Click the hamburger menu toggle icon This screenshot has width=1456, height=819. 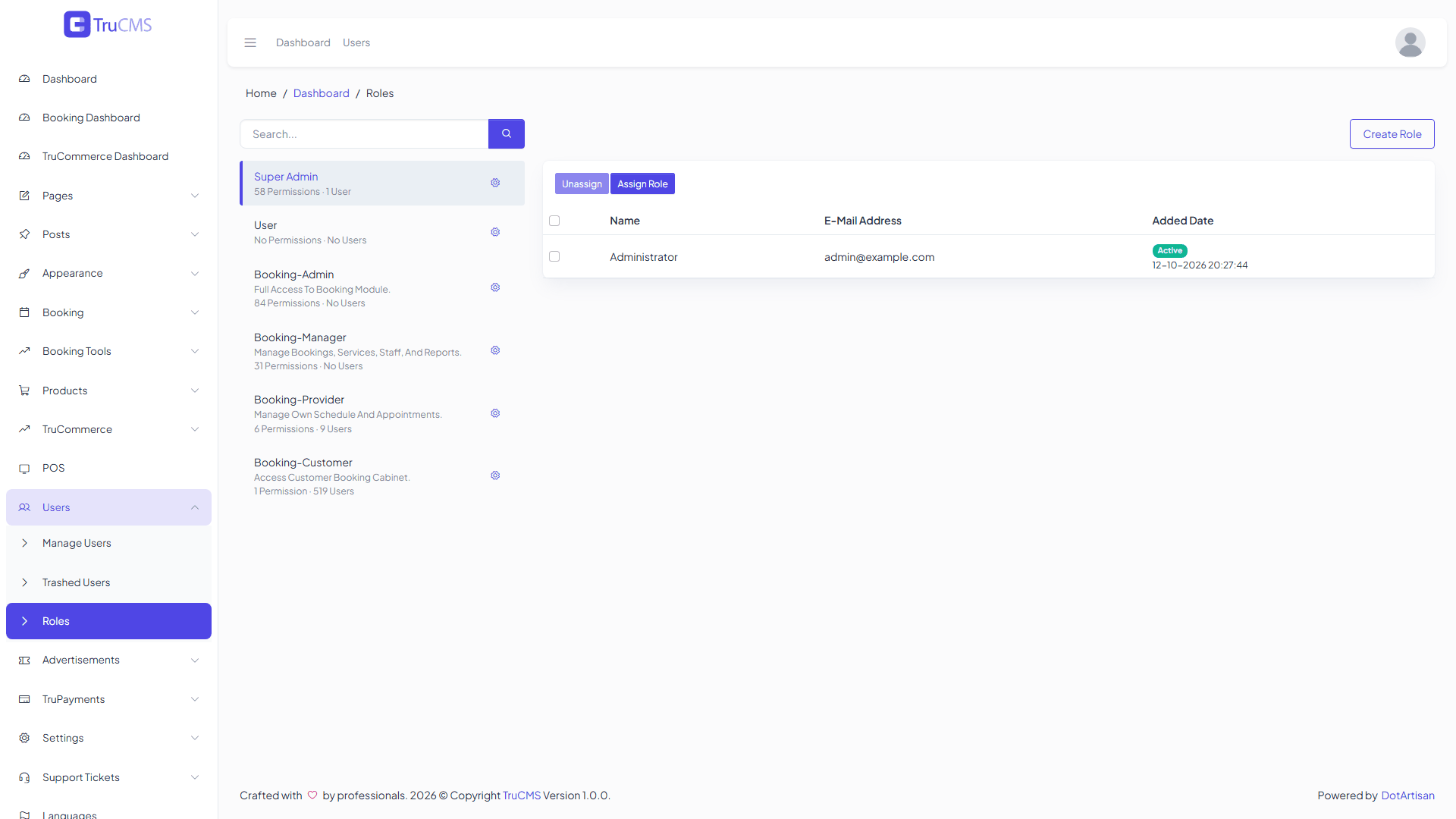click(x=250, y=42)
